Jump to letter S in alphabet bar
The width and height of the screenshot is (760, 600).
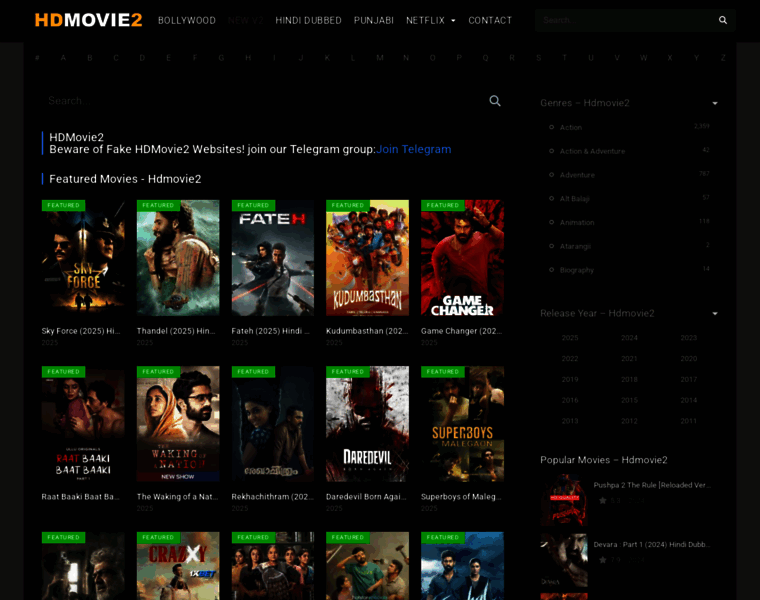[x=538, y=58]
